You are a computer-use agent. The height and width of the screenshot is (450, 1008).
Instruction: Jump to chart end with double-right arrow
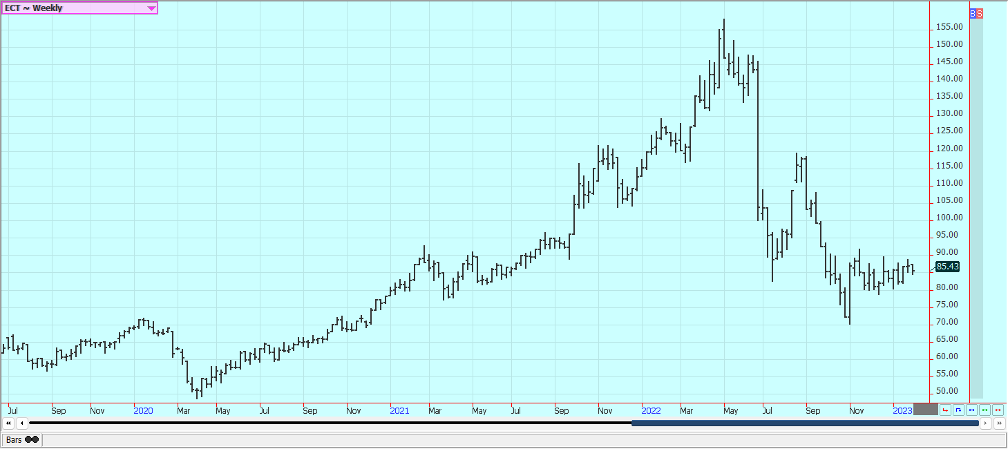point(999,424)
